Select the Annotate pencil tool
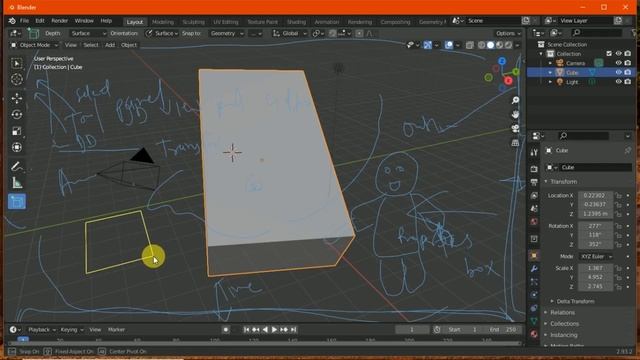 coord(17,166)
